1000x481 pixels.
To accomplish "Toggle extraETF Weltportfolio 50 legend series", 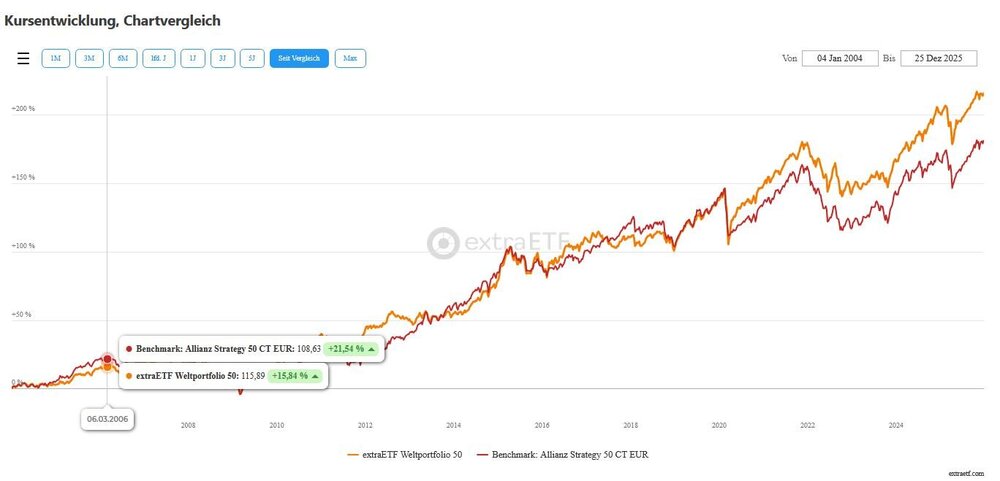I will [x=404, y=455].
